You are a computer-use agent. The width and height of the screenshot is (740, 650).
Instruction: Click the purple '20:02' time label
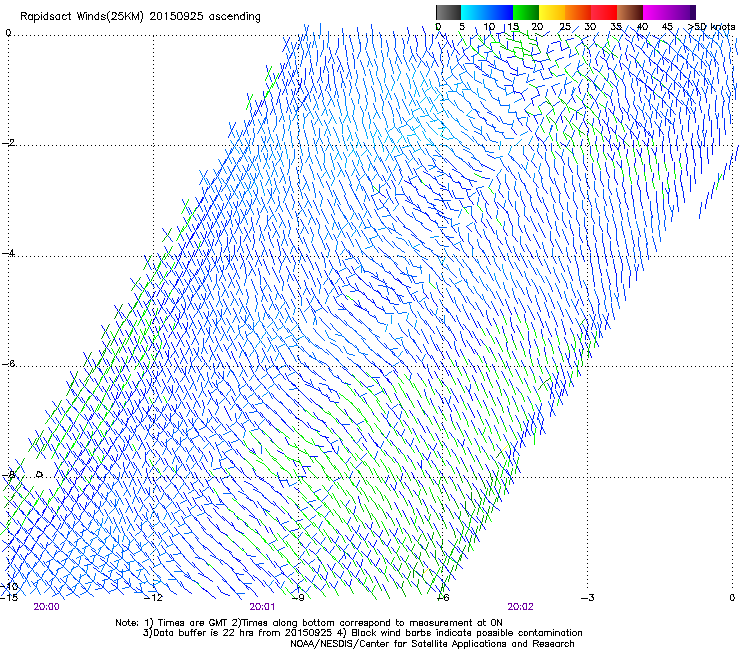click(x=520, y=607)
